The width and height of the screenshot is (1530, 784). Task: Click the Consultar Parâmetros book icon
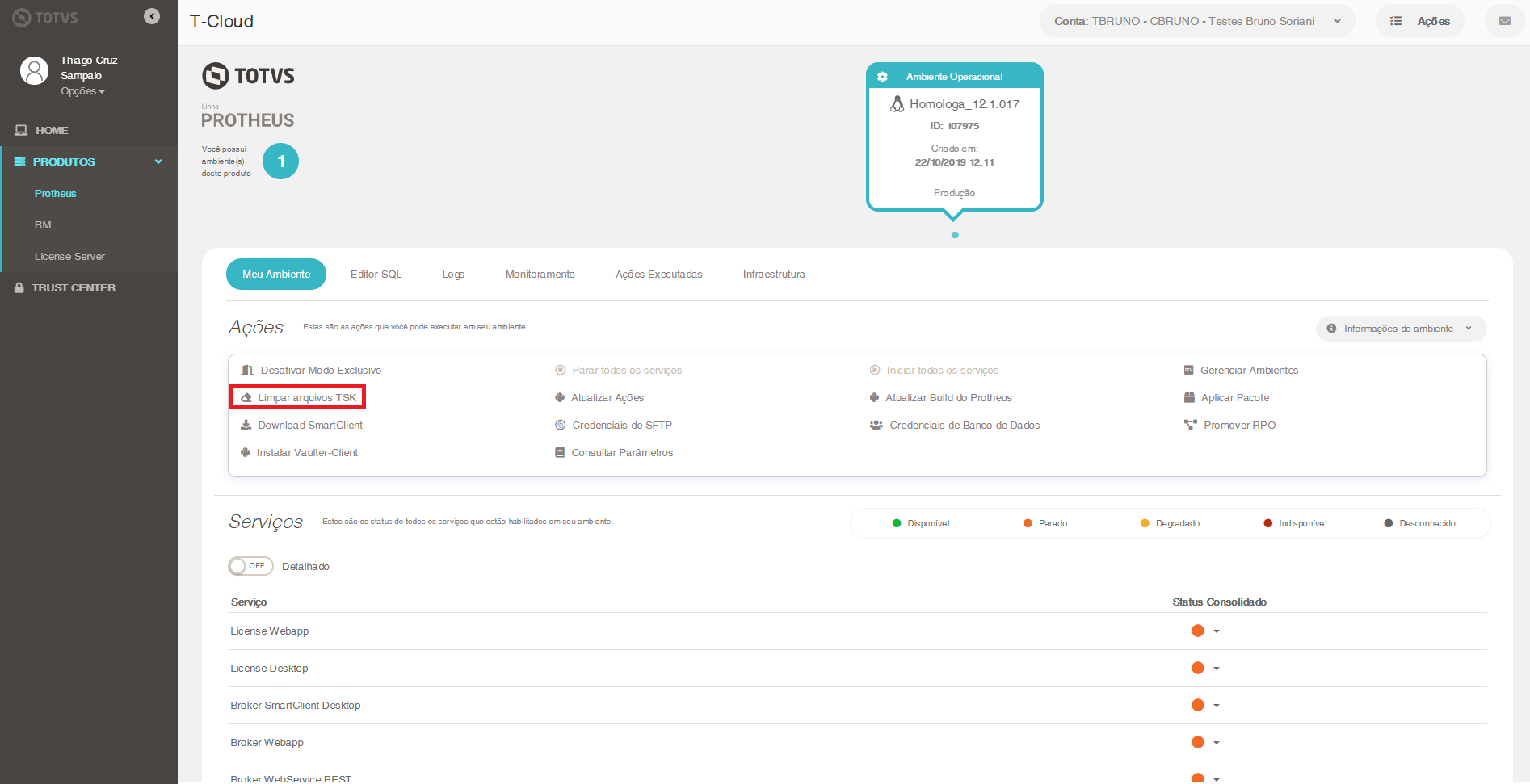(x=560, y=453)
